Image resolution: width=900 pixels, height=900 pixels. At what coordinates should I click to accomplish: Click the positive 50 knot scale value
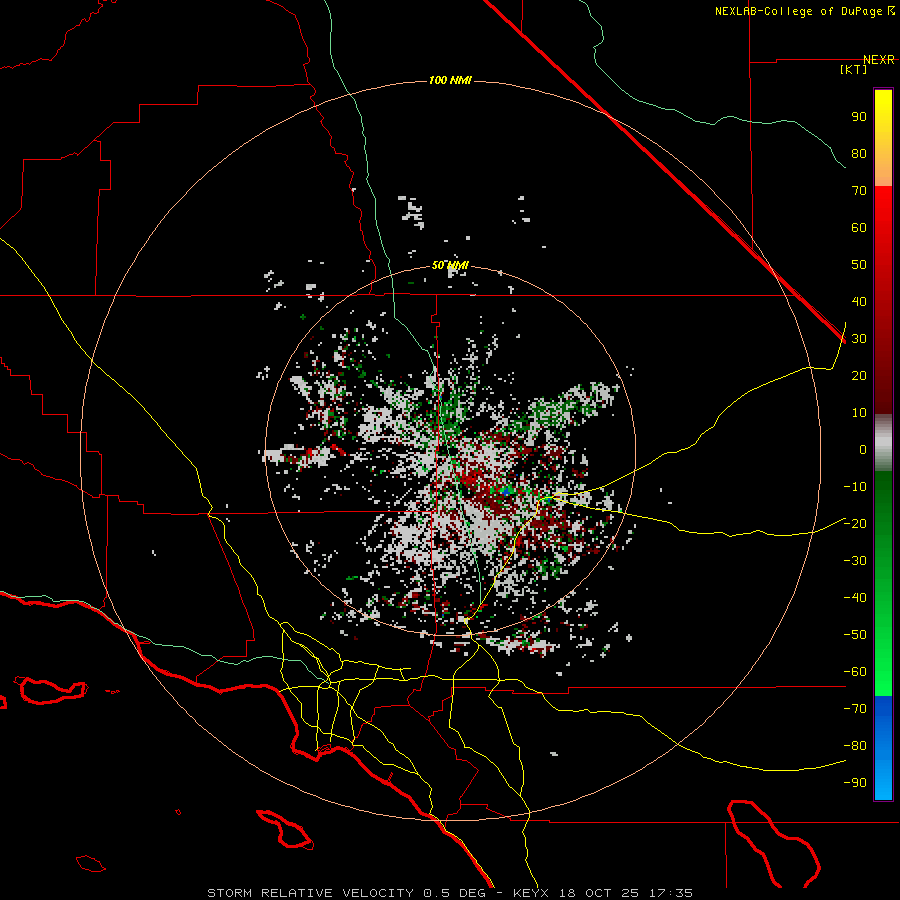point(859,265)
